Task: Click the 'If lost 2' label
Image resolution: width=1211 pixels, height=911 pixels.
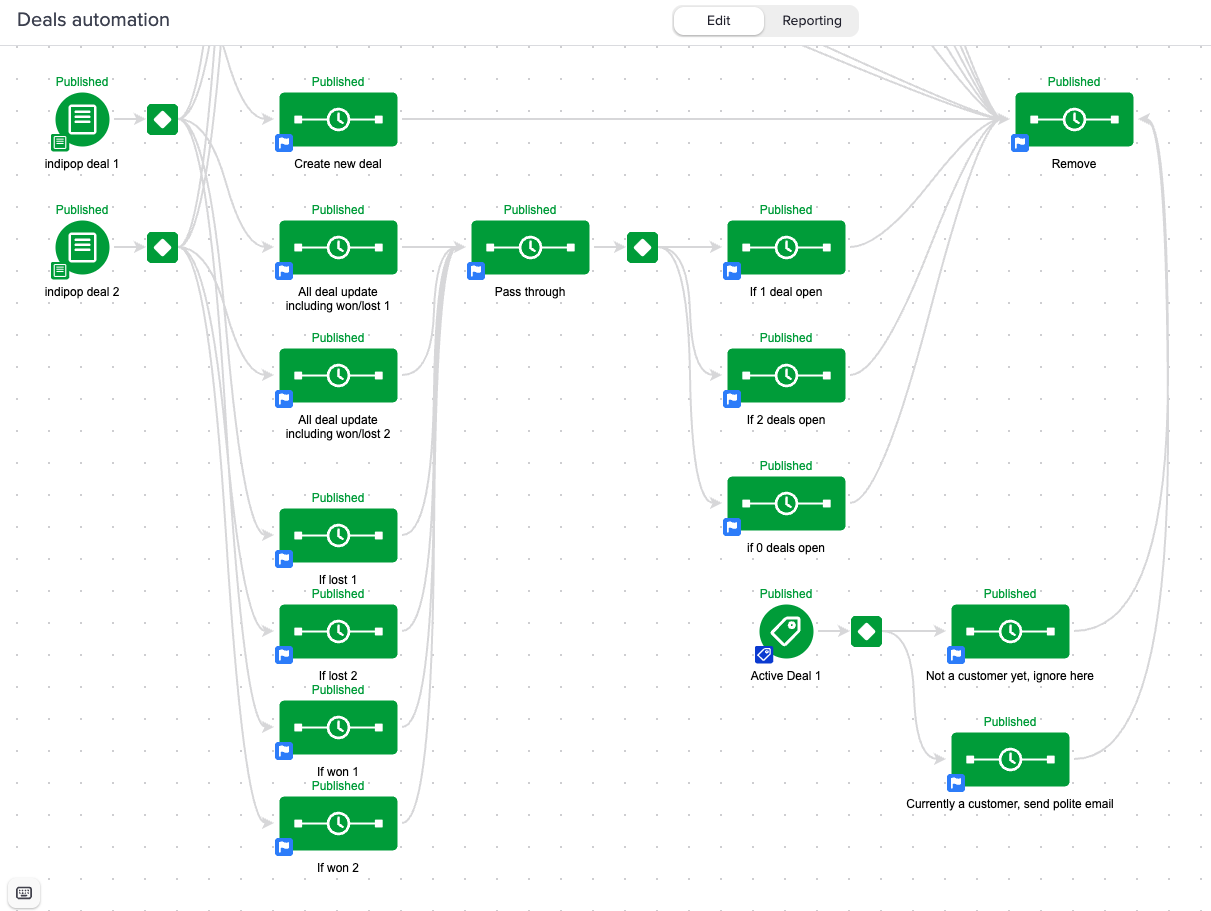Action: [338, 676]
